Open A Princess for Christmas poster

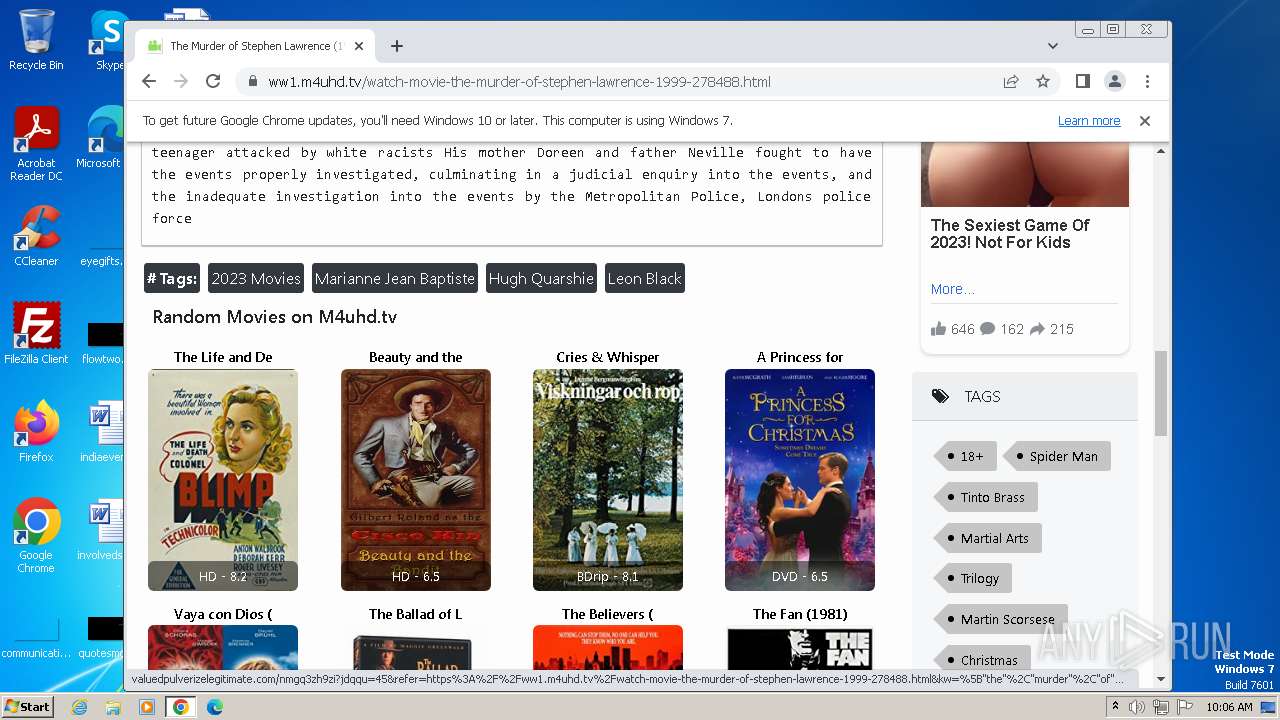(800, 480)
